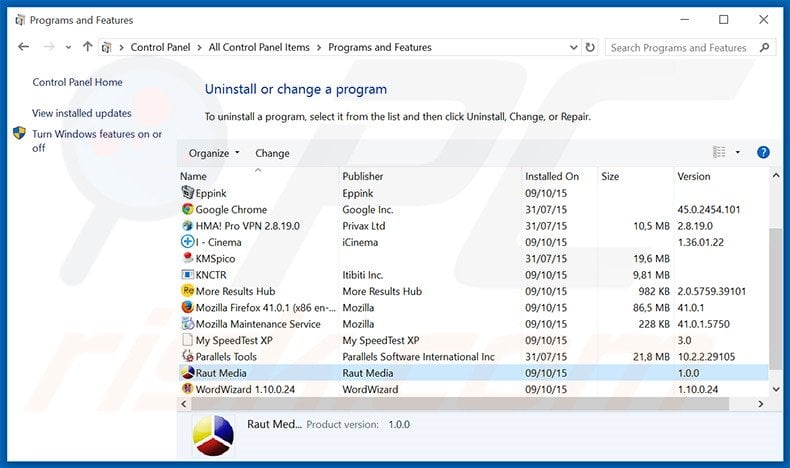Click the large Raut Media details icon
The width and height of the screenshot is (790, 468).
pos(213,435)
